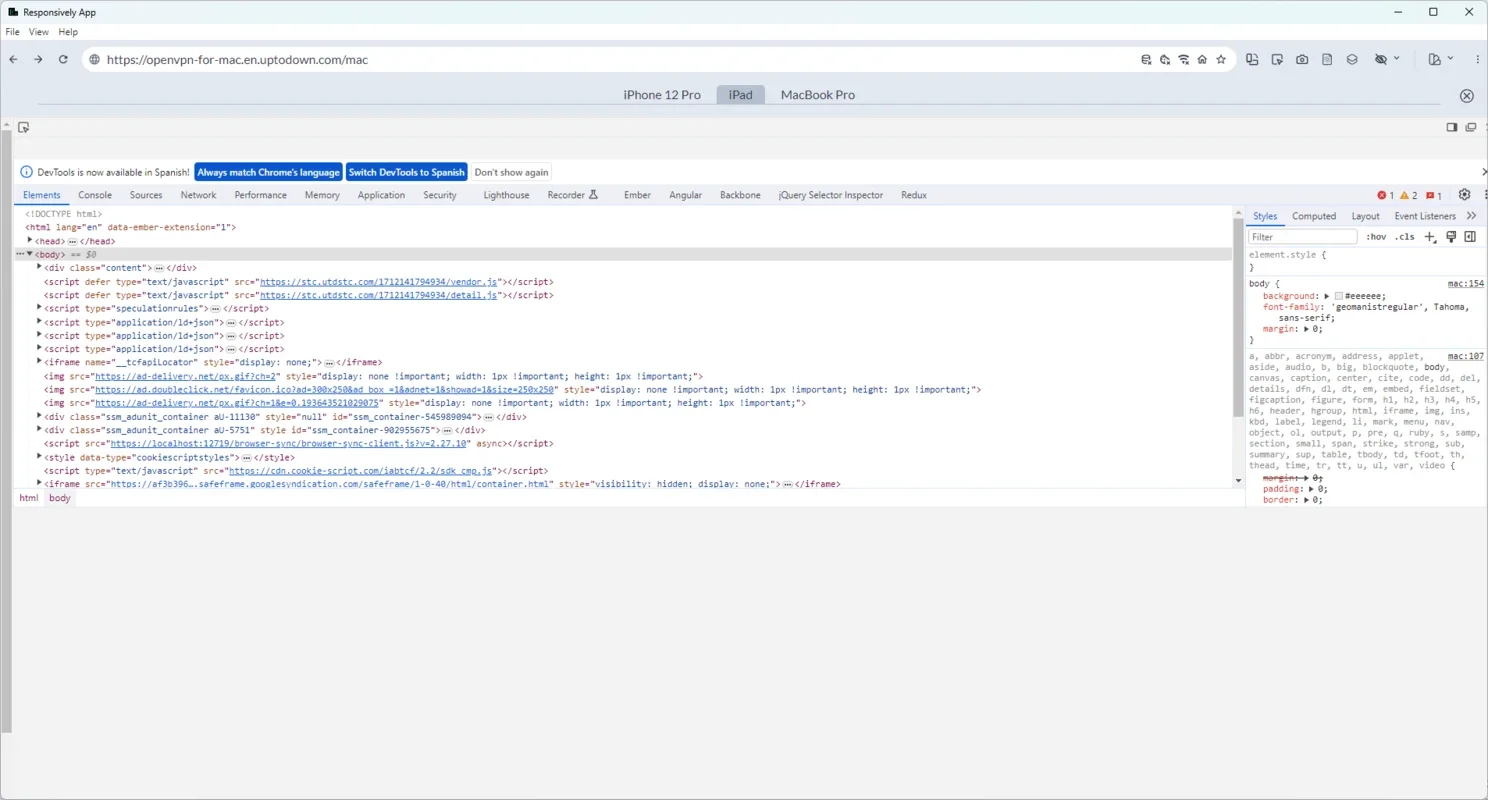
Task: Bookmark the page with star icon
Action: click(1221, 60)
